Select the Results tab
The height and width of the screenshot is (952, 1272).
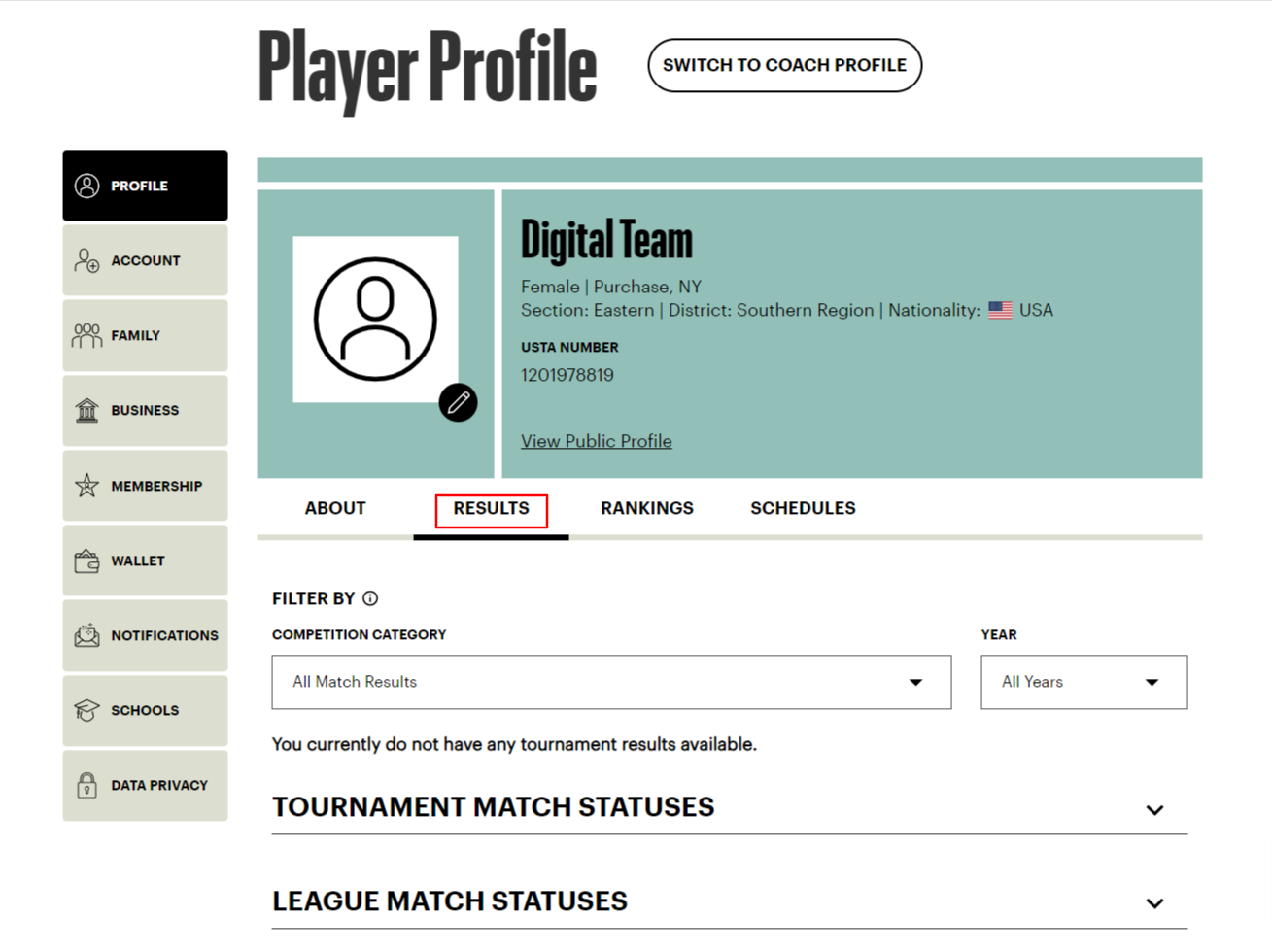coord(491,508)
